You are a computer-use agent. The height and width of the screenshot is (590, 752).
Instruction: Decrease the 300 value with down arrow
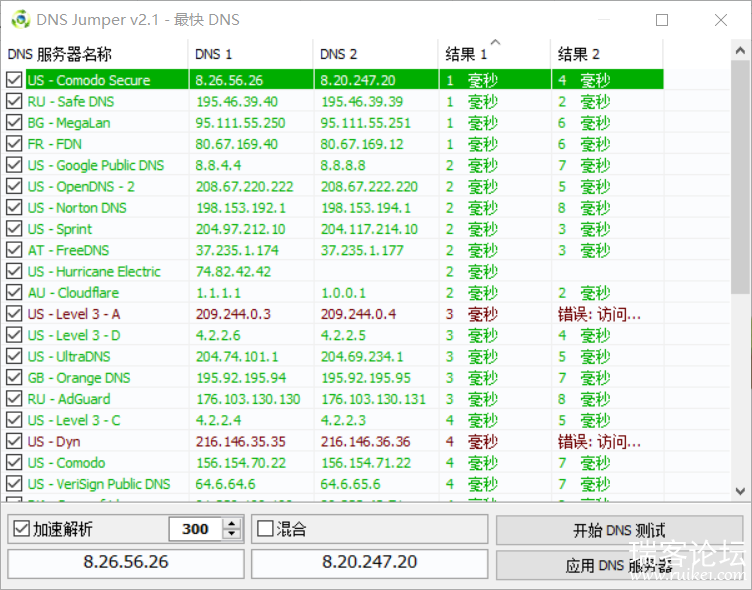click(x=232, y=534)
